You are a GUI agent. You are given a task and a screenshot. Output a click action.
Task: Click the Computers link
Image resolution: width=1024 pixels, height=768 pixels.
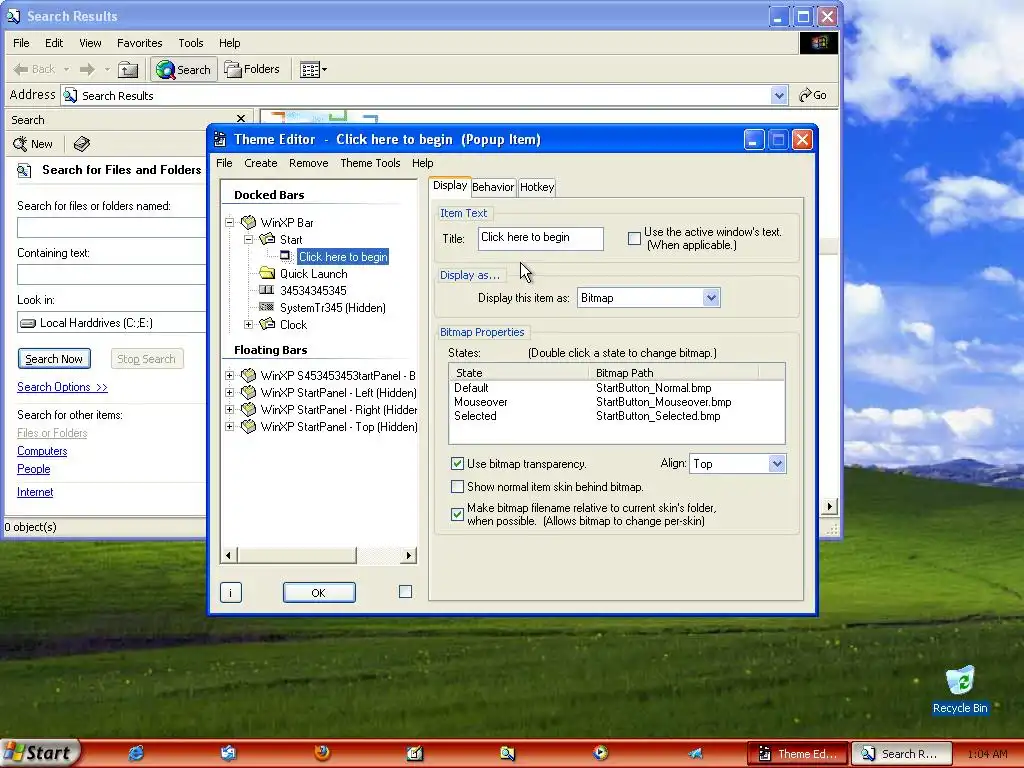point(42,451)
